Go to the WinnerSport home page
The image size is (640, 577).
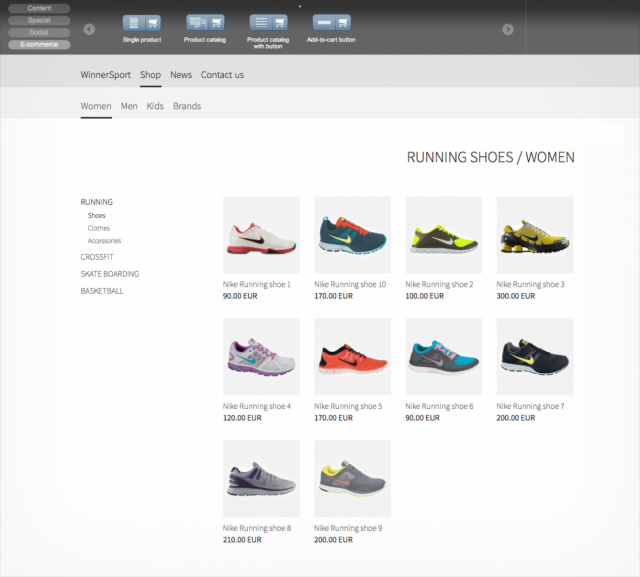pos(105,75)
